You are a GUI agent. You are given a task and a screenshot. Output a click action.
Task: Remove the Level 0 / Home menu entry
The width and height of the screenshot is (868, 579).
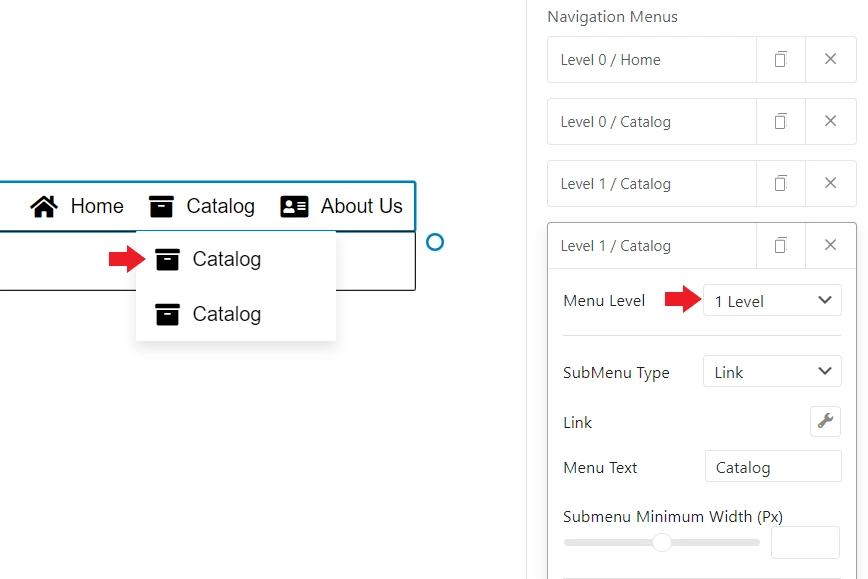[x=831, y=59]
